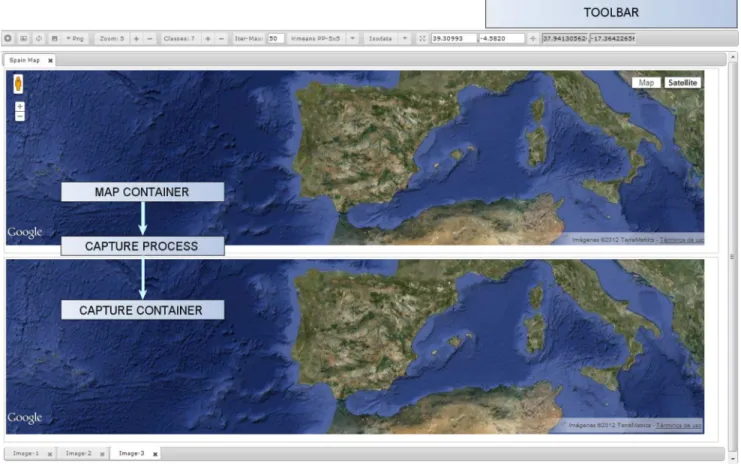
Task: Click the orange Street View pegman icon
Action: [x=18, y=84]
